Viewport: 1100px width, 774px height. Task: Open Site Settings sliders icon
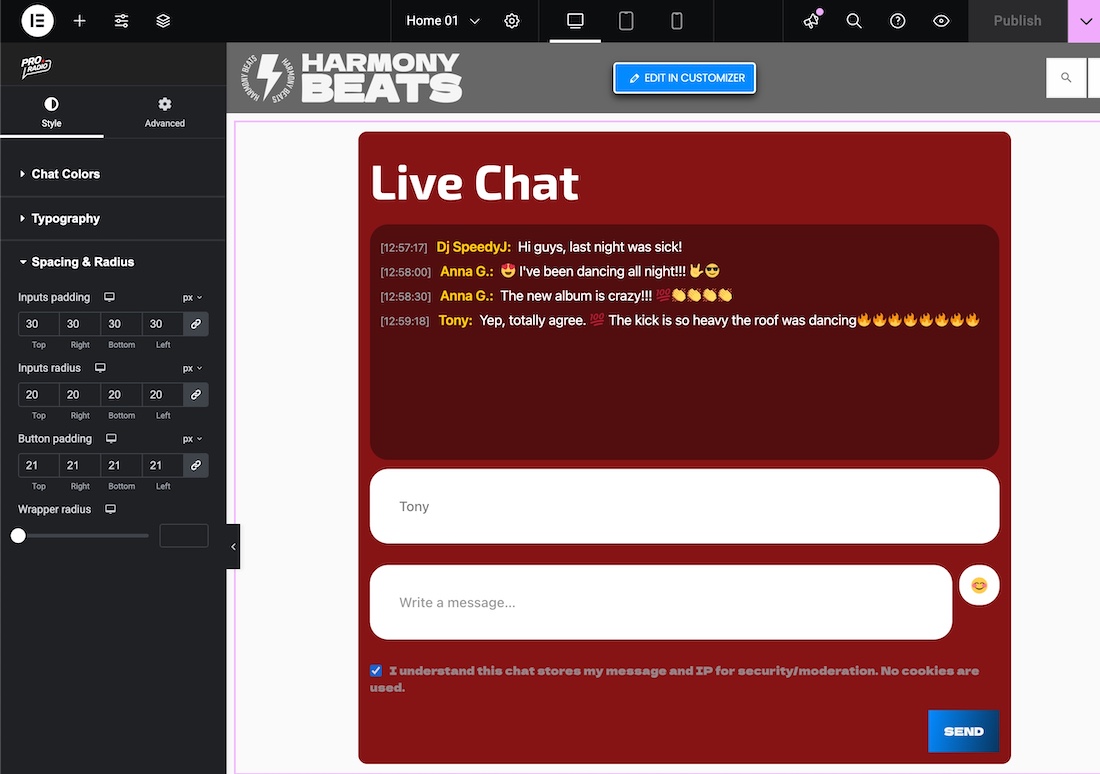click(122, 21)
